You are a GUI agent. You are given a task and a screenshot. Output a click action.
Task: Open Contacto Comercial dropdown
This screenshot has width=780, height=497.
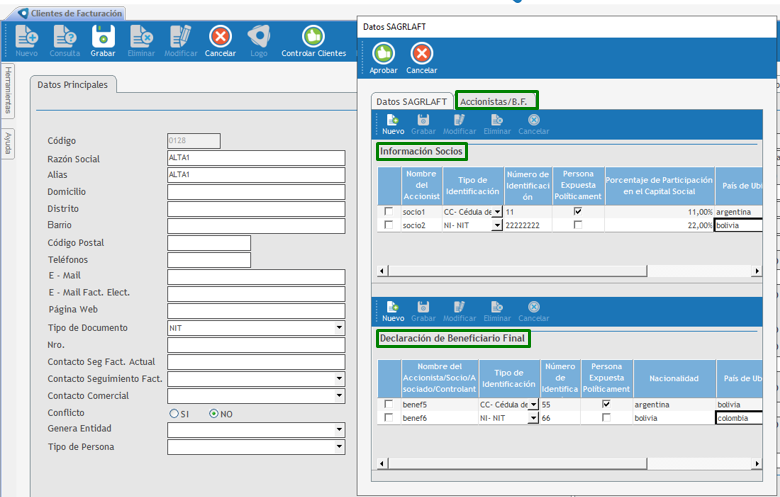339,396
